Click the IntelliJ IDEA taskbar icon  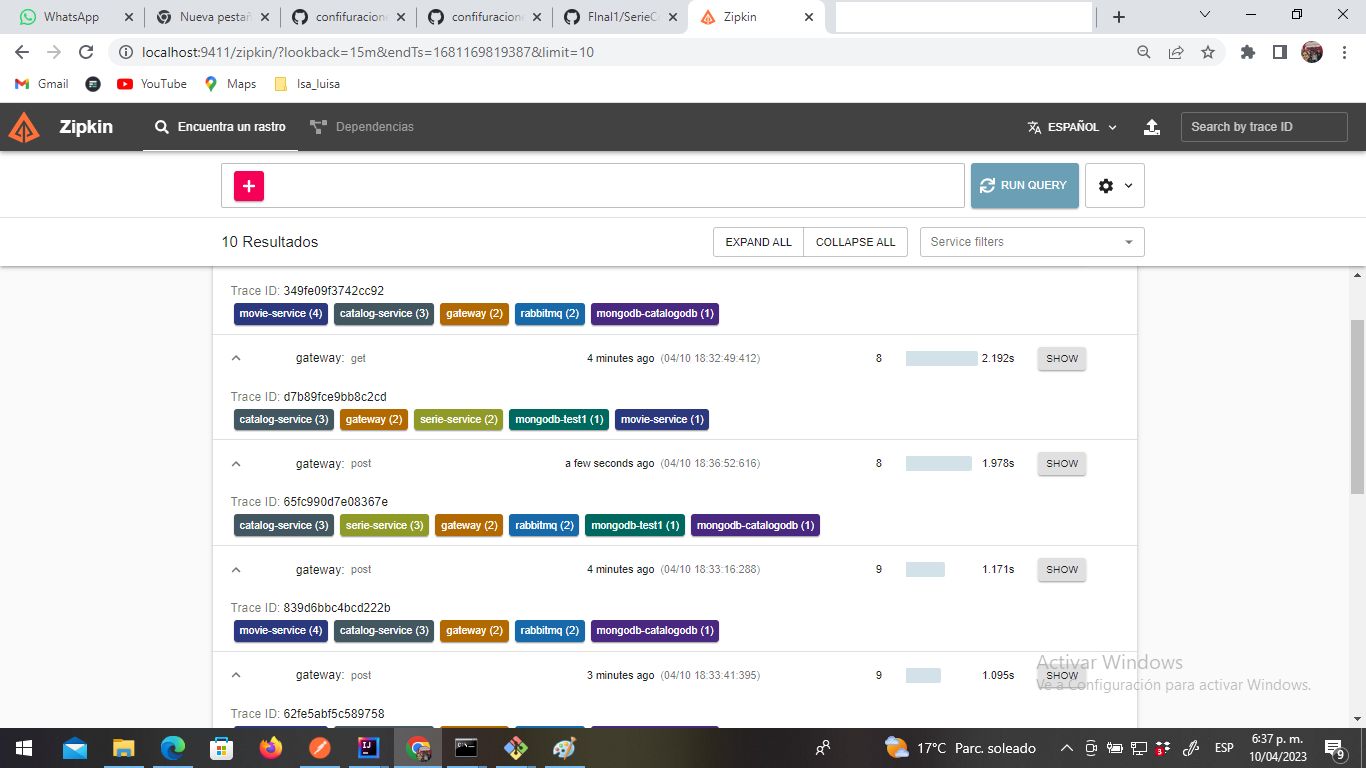[369, 747]
